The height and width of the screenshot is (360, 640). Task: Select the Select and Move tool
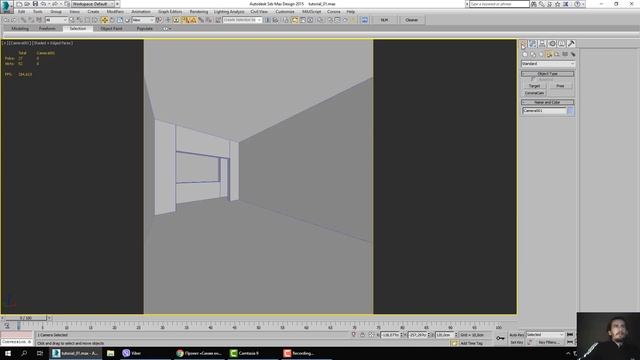[x=105, y=20]
